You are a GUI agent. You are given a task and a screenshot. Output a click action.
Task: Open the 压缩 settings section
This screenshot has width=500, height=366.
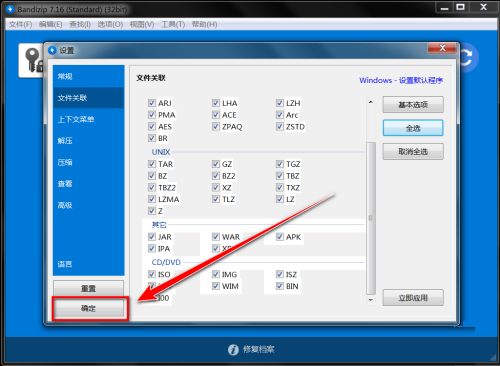click(88, 162)
